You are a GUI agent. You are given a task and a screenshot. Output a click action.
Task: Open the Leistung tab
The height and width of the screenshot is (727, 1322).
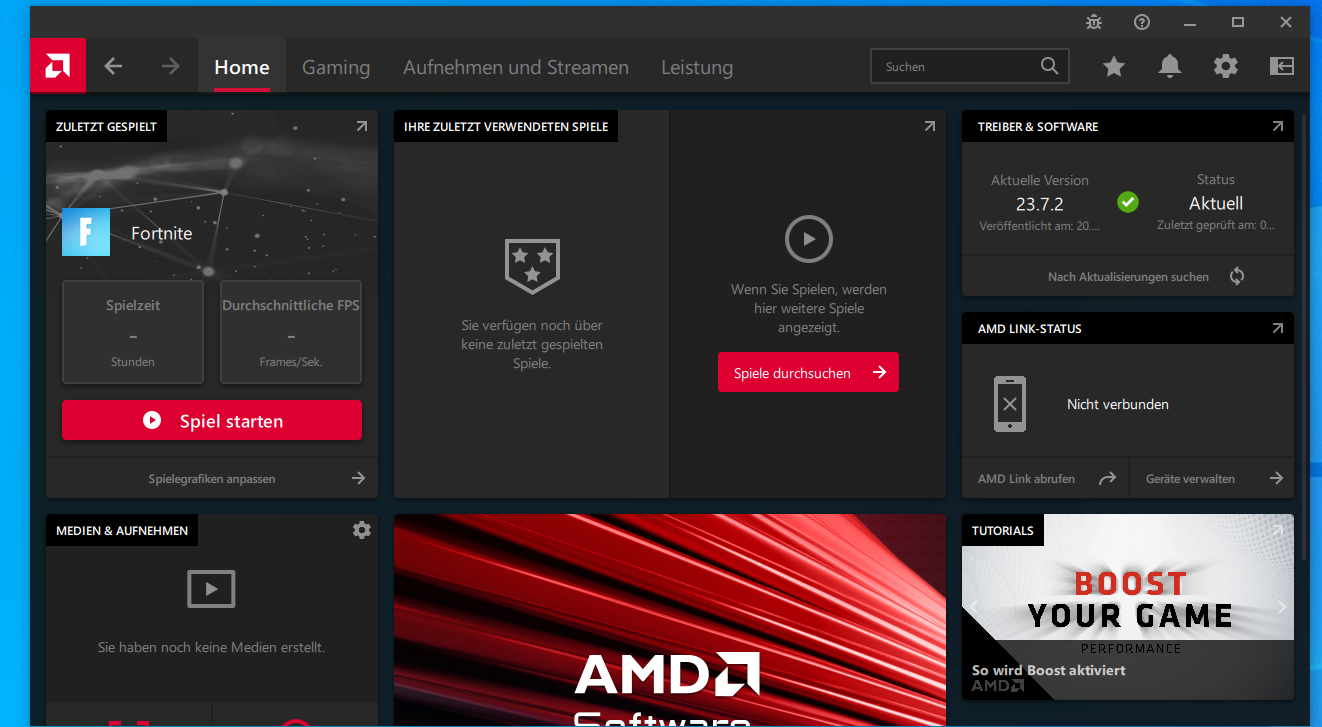coord(697,67)
